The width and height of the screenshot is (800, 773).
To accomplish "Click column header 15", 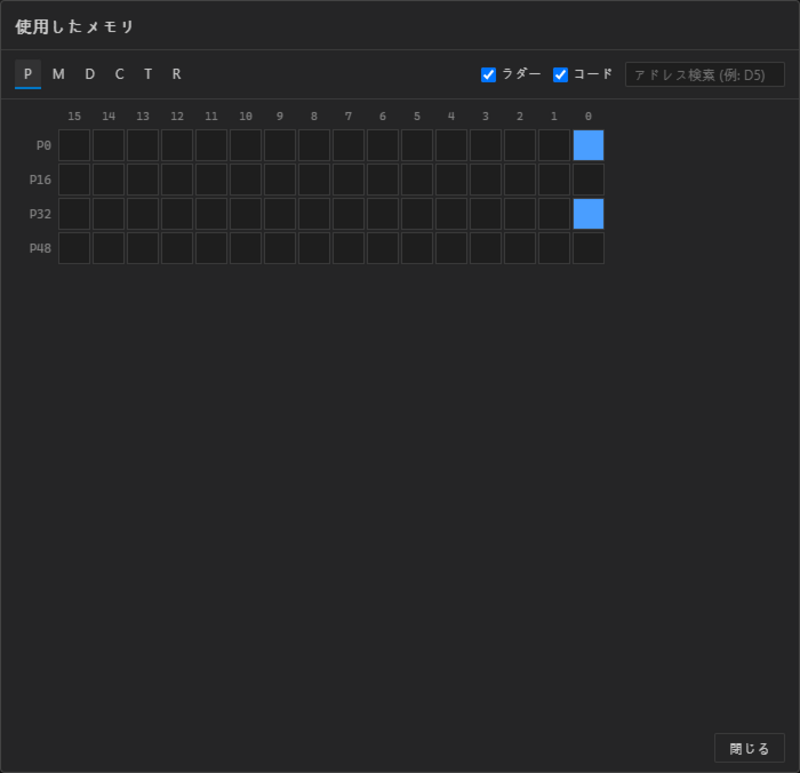I will click(x=74, y=116).
